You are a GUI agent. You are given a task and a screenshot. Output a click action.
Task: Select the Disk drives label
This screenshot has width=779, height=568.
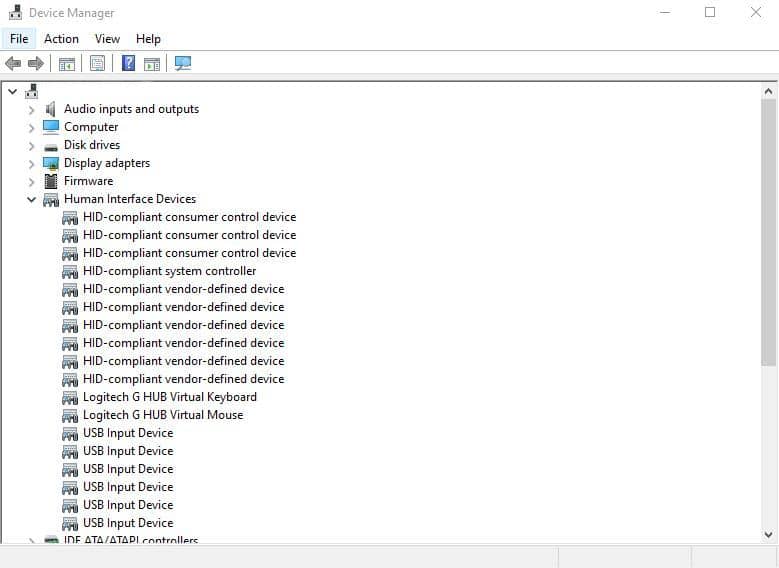[92, 145]
